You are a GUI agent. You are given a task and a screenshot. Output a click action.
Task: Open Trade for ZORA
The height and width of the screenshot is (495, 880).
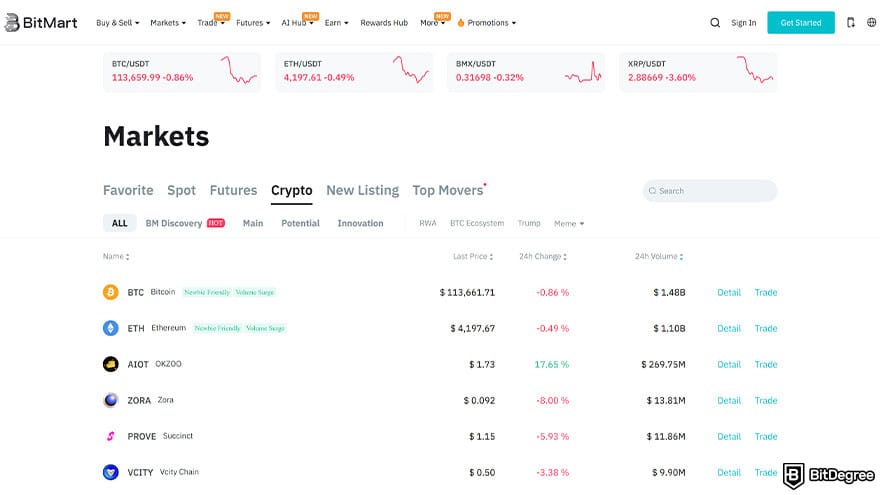coord(766,400)
